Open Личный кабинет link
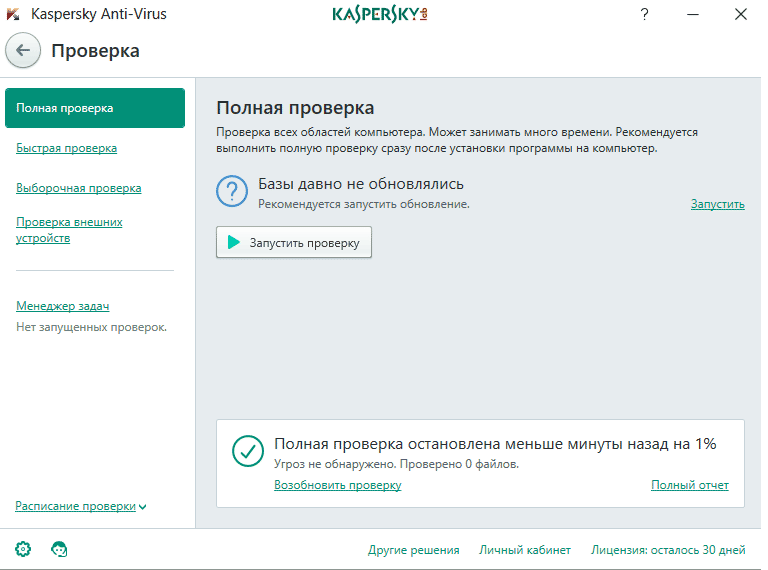 coord(525,550)
